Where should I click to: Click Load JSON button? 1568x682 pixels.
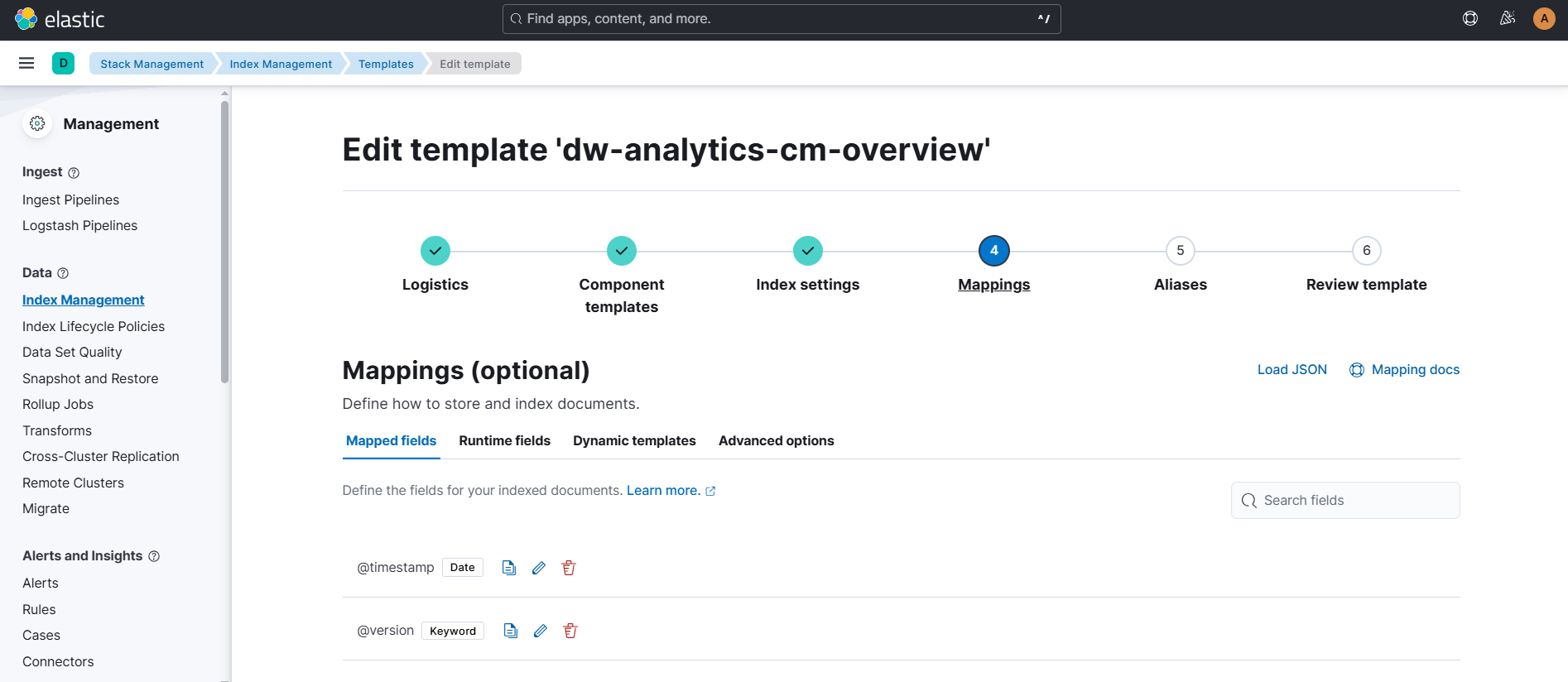1292,370
